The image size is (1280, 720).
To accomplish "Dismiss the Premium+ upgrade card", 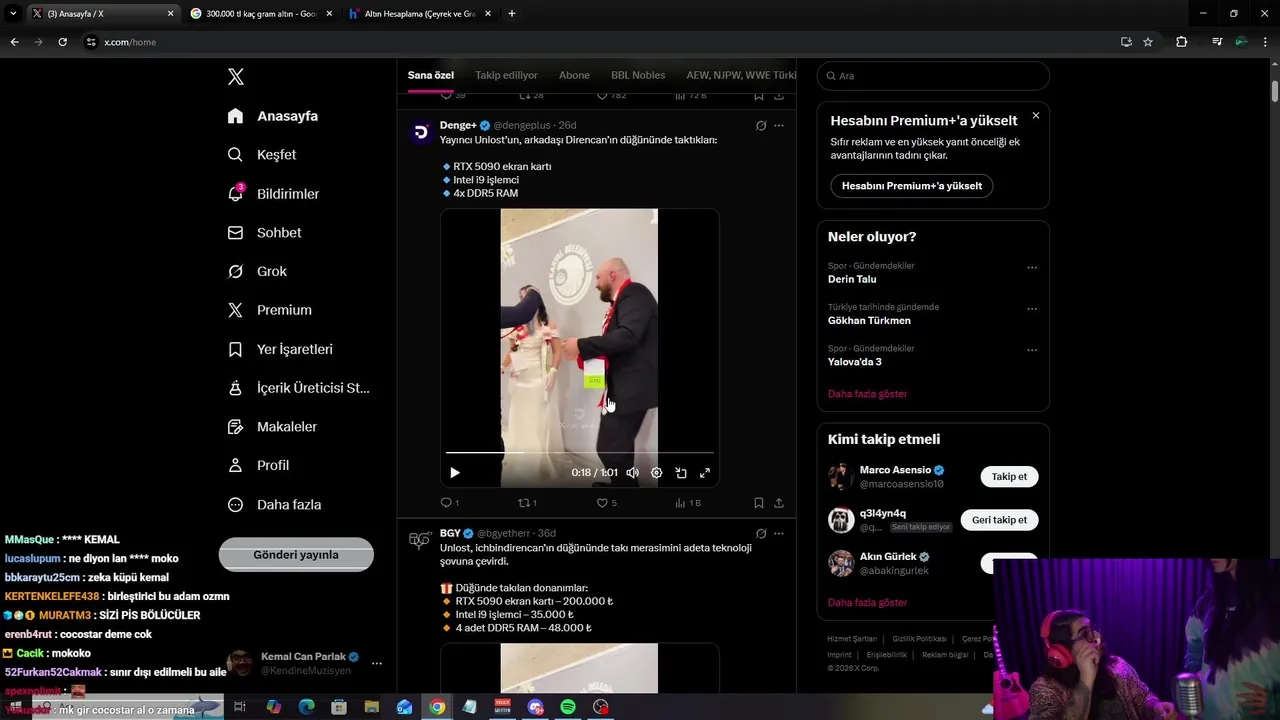I will coord(1036,116).
